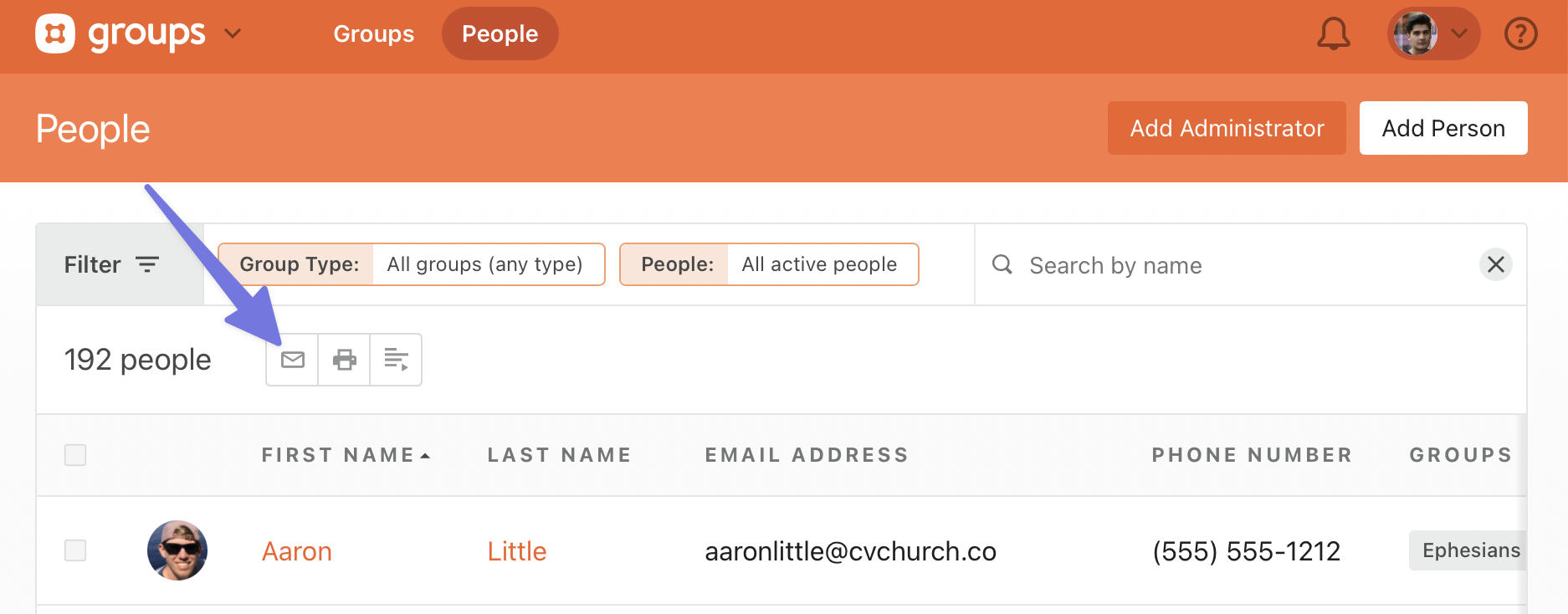The image size is (1568, 614).
Task: Check the checkbox next to Aaron Little
Action: coord(74,550)
